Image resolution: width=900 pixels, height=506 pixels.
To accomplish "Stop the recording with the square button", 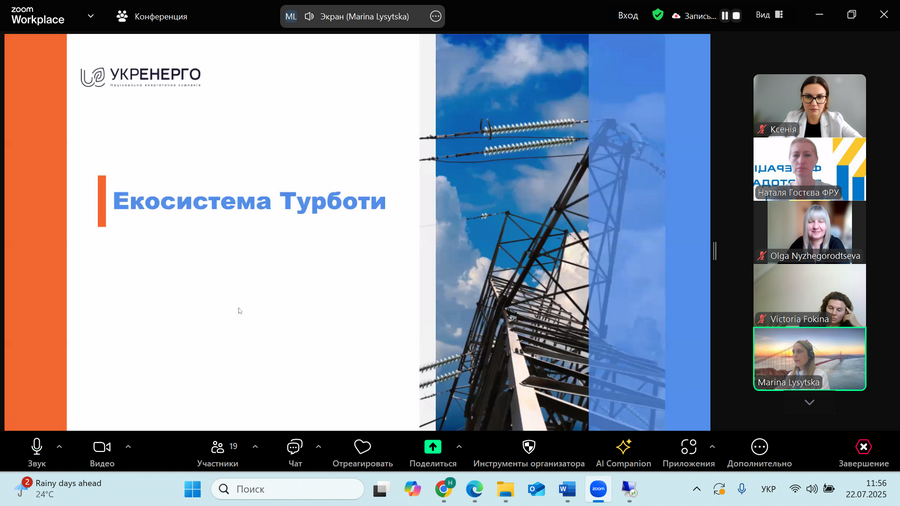I will point(736,15).
